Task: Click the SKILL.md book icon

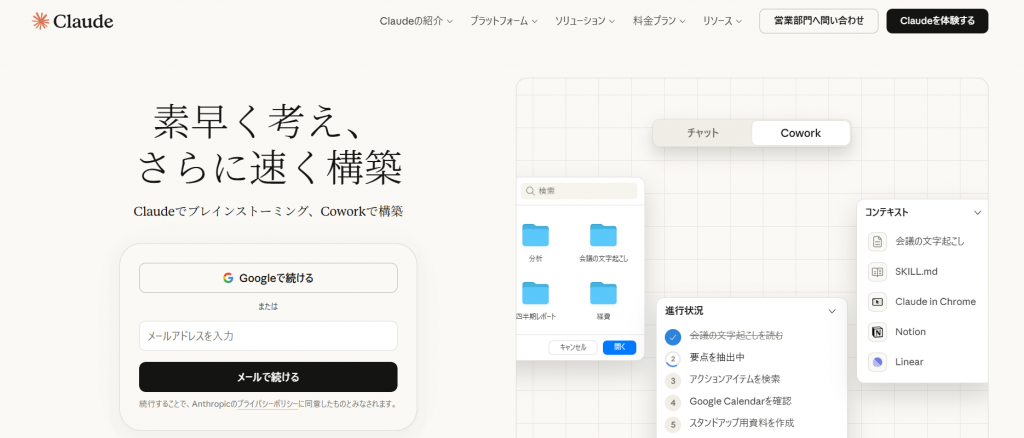Action: 877,272
